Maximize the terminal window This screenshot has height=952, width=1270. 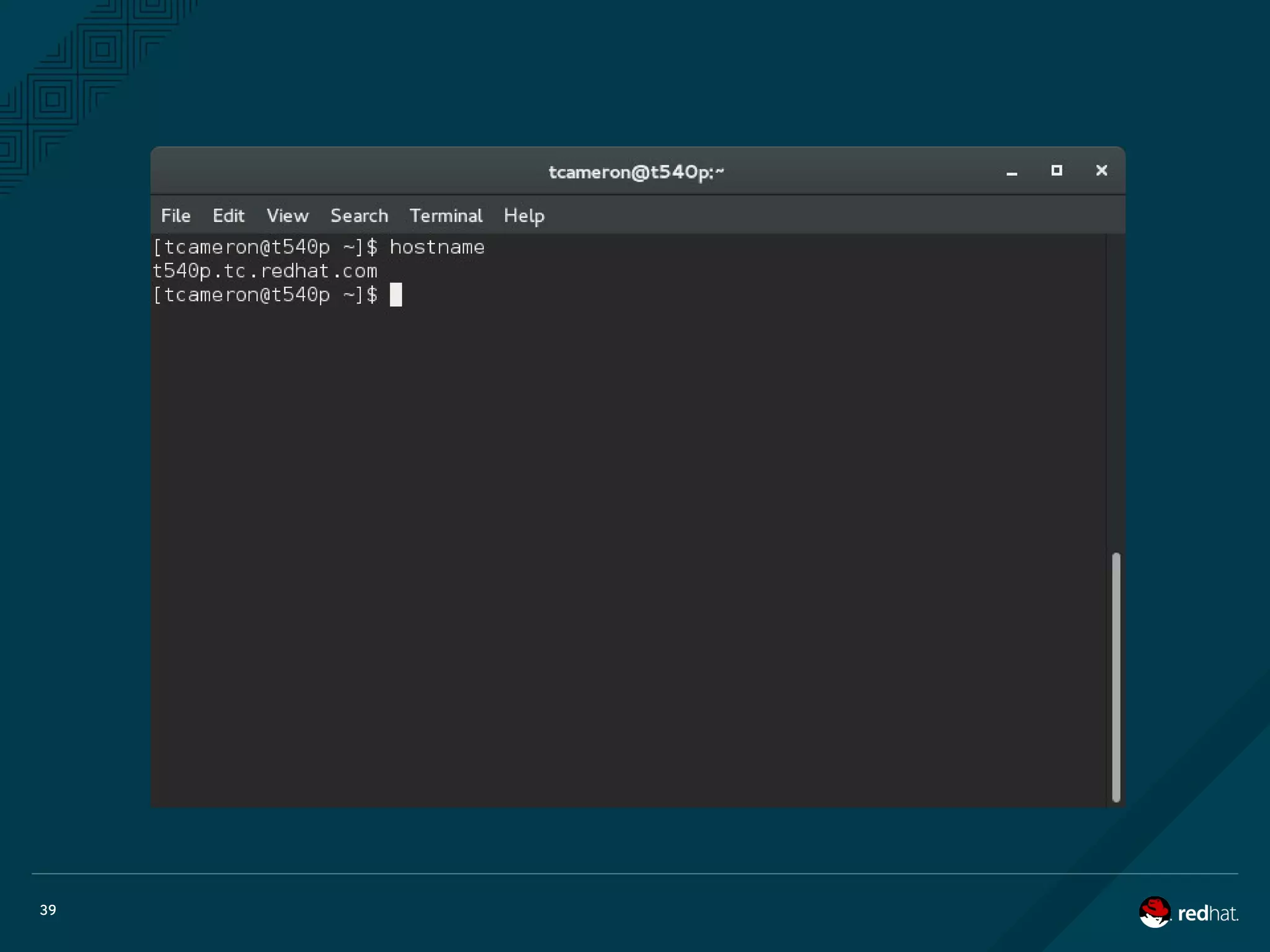[x=1057, y=170]
